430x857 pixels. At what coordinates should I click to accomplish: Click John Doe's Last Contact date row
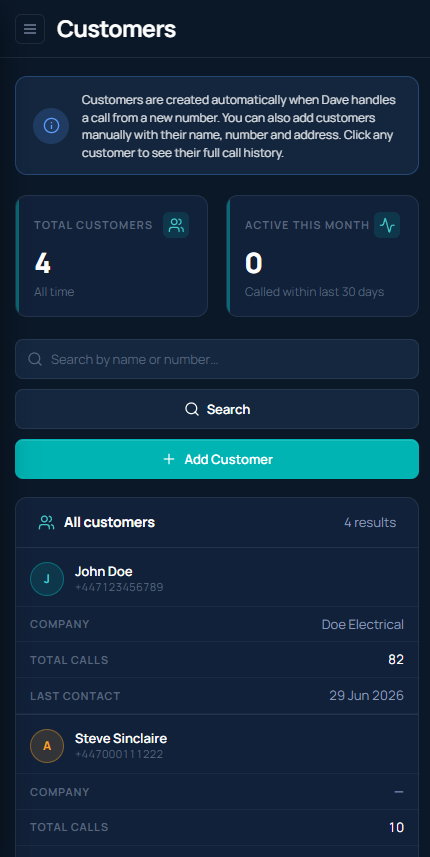click(217, 696)
